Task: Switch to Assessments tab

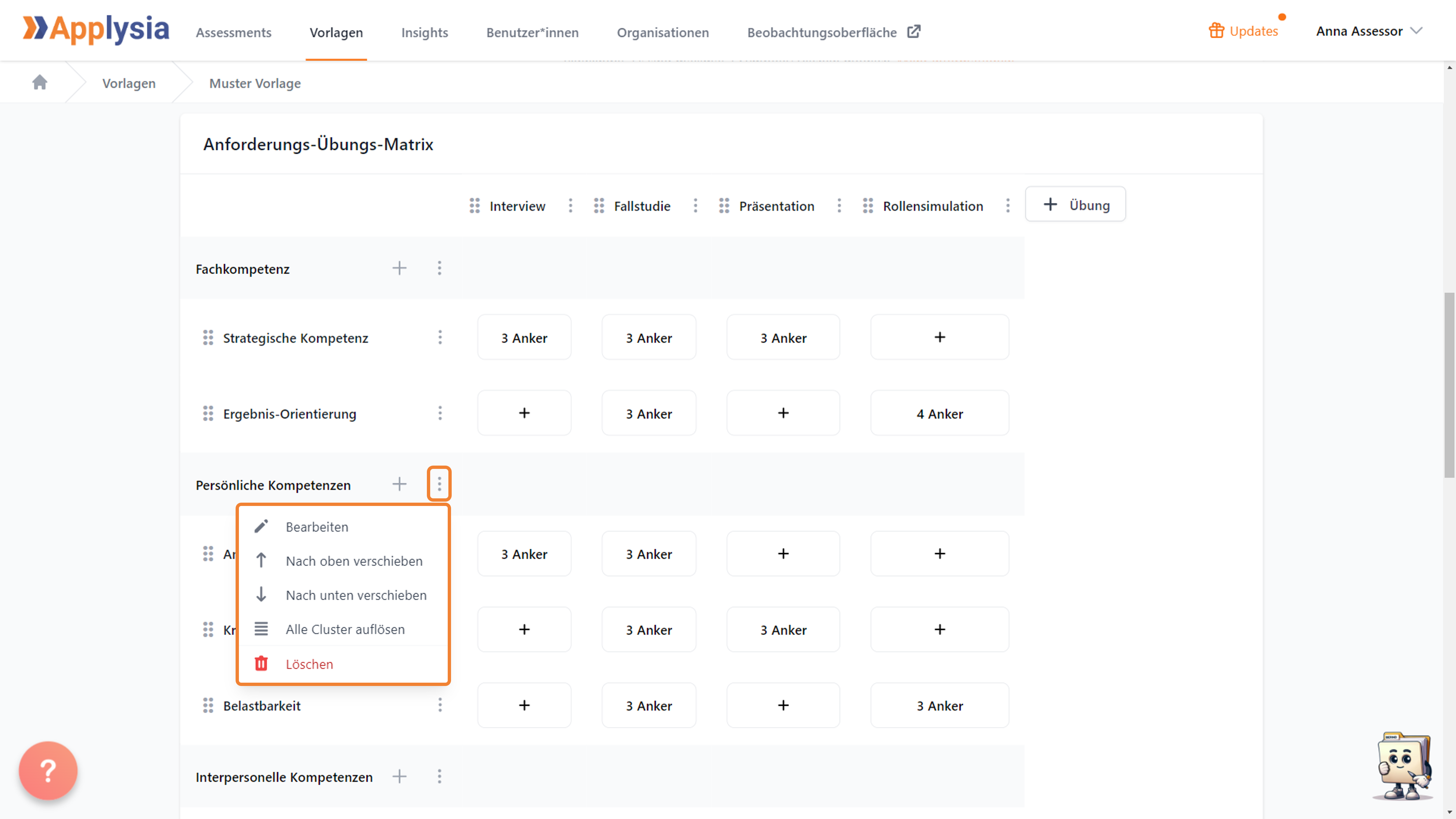Action: (233, 32)
